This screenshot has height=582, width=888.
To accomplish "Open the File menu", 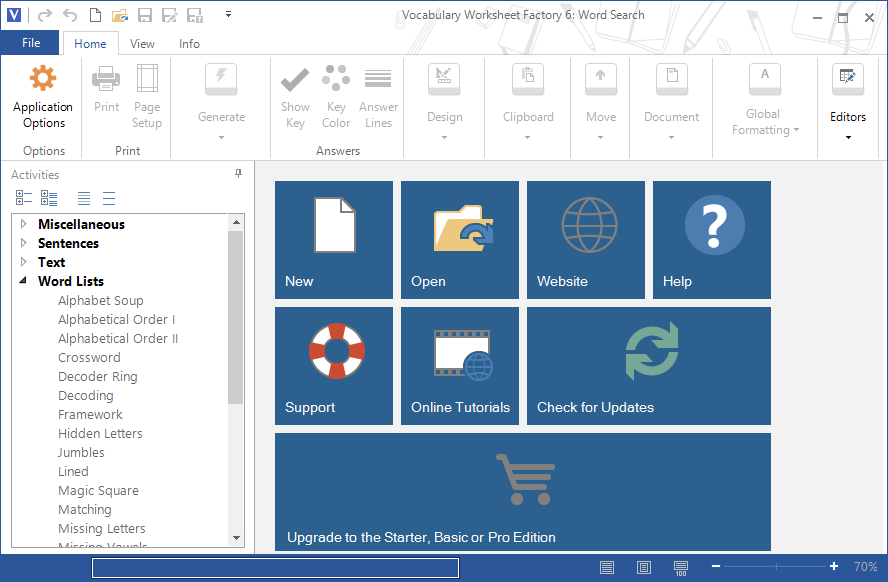I will click(x=31, y=43).
